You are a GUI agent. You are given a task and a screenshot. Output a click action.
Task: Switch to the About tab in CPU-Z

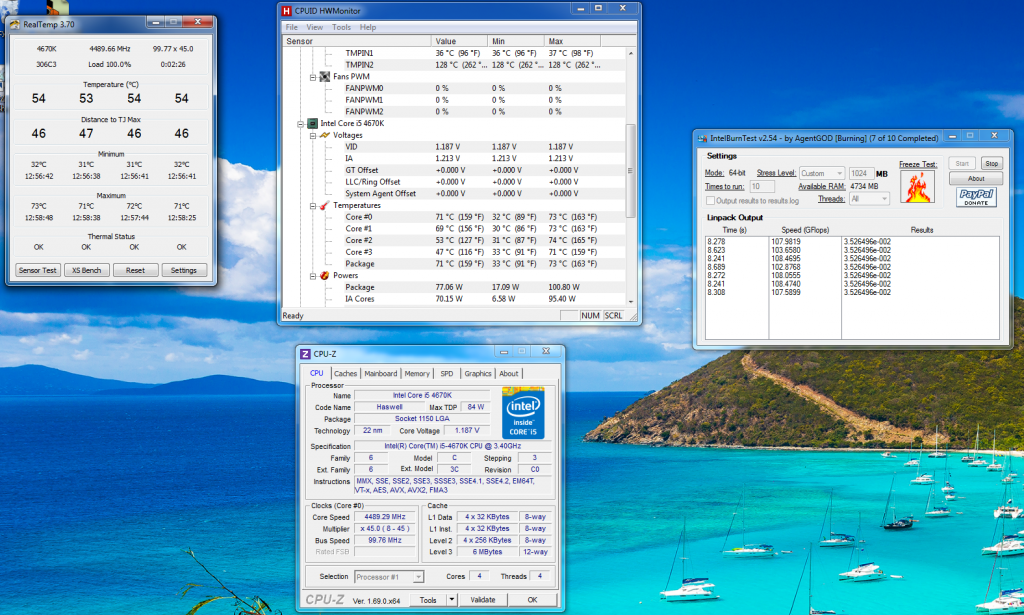click(509, 373)
